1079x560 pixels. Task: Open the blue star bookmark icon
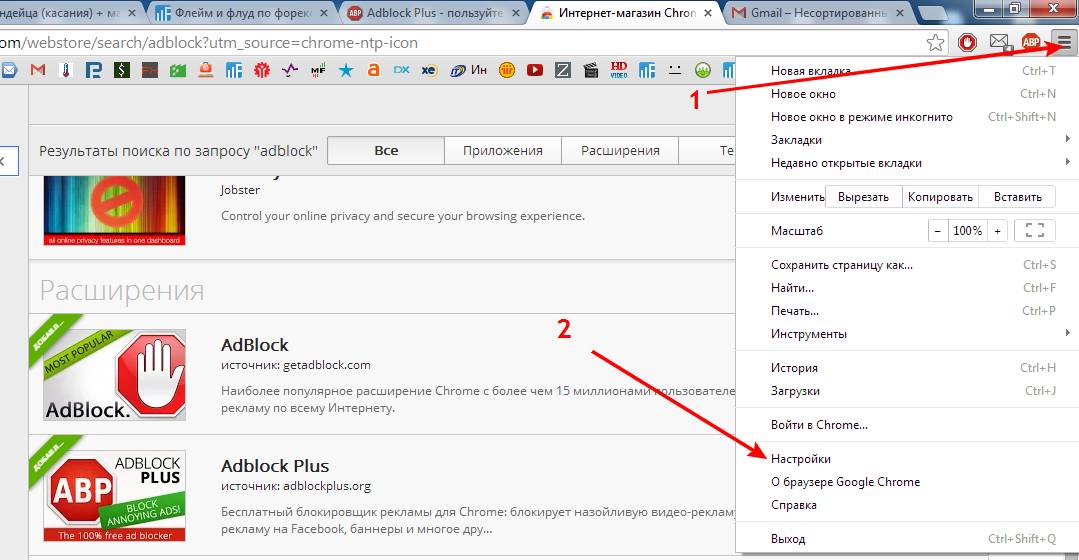[x=345, y=70]
